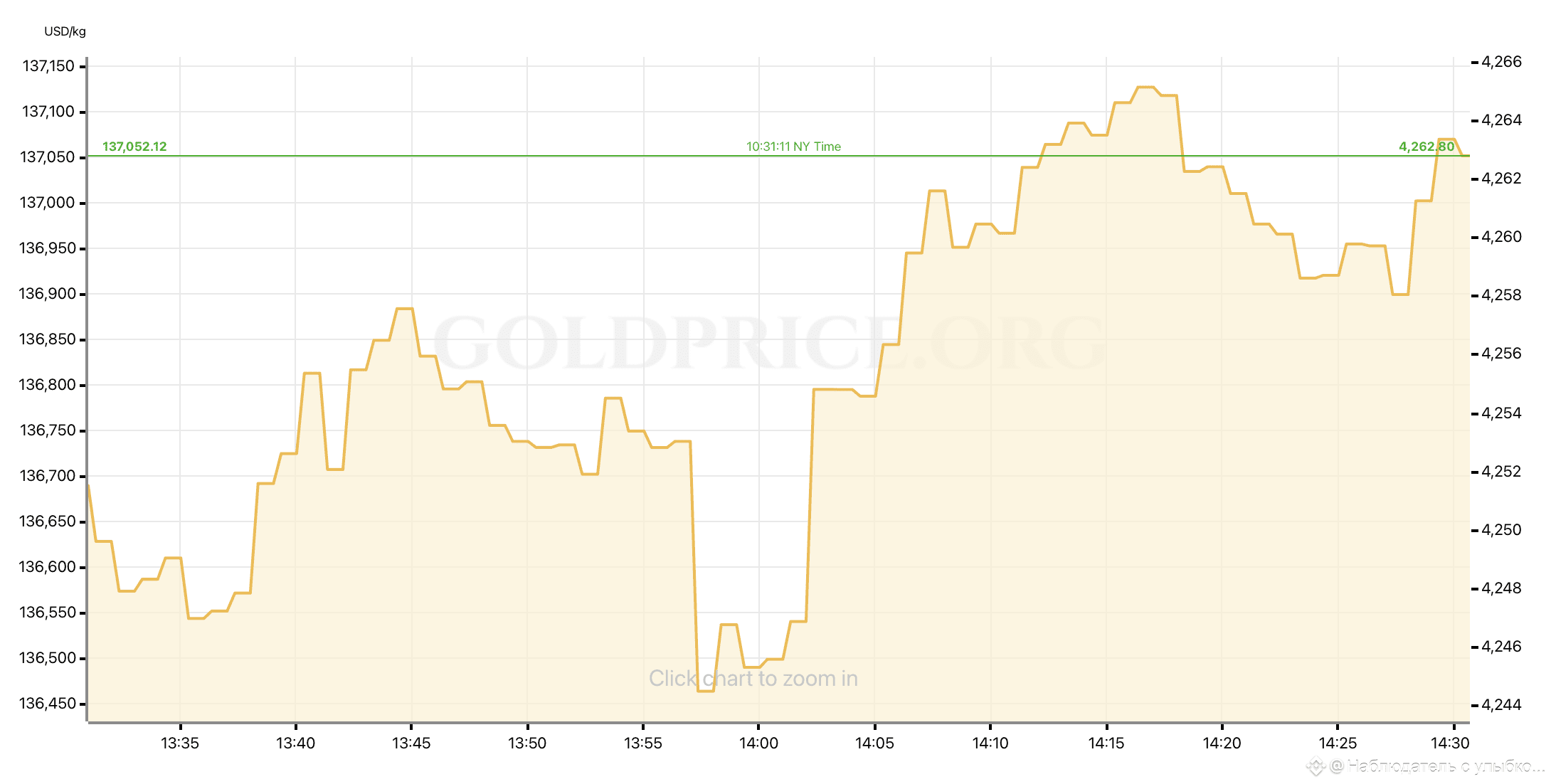1551x784 pixels.
Task: Click the green 4,262.80 price label
Action: coord(1426,147)
